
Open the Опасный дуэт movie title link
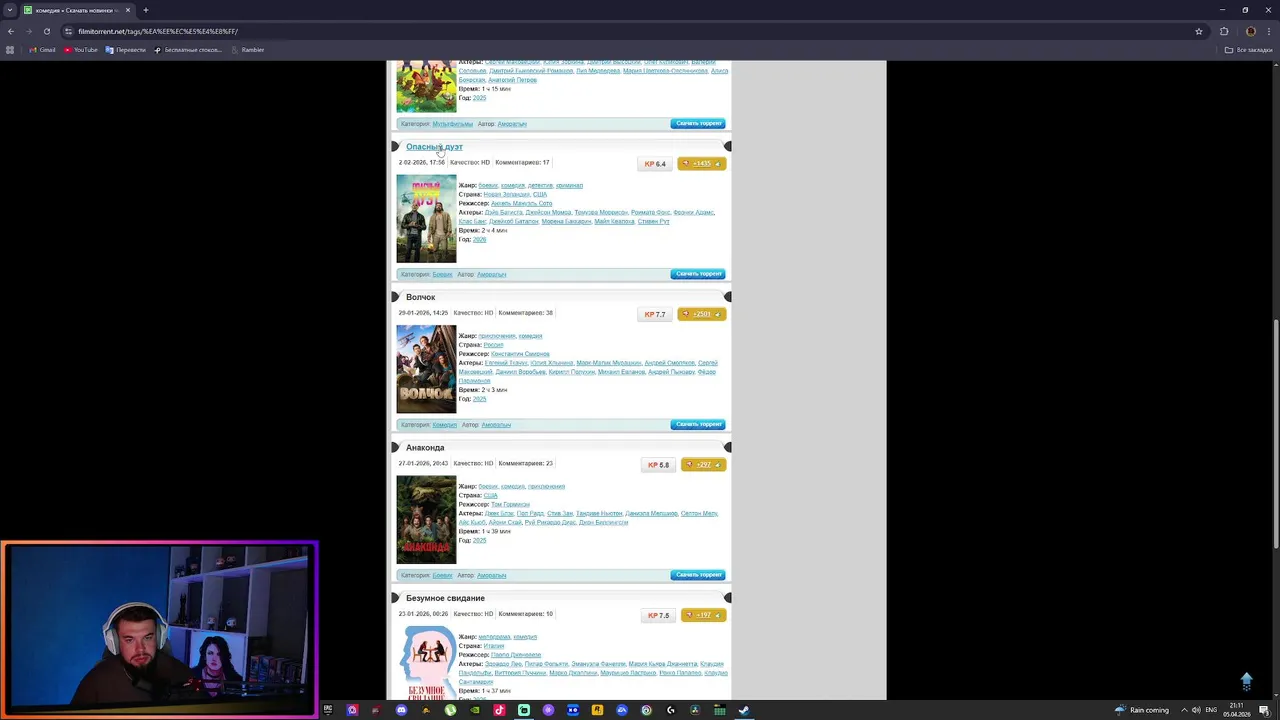434,147
